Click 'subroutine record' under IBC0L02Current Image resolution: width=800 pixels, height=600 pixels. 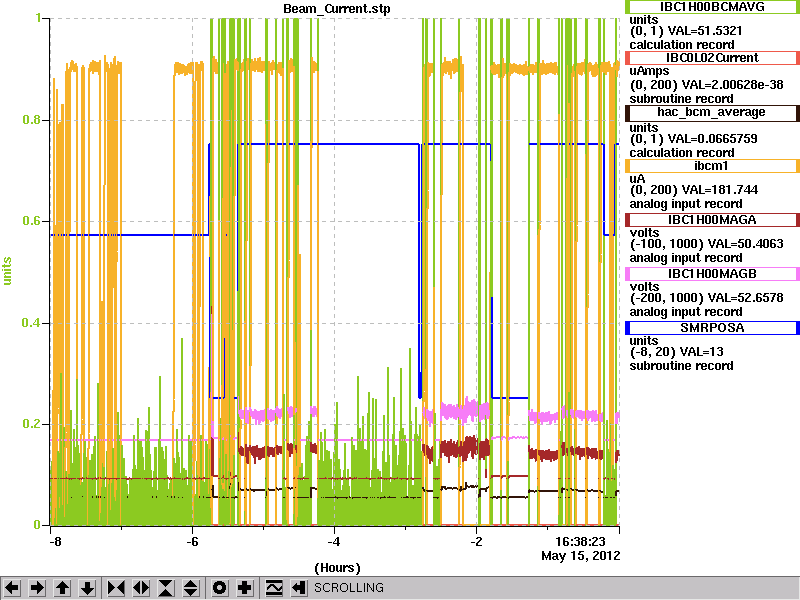[x=681, y=99]
